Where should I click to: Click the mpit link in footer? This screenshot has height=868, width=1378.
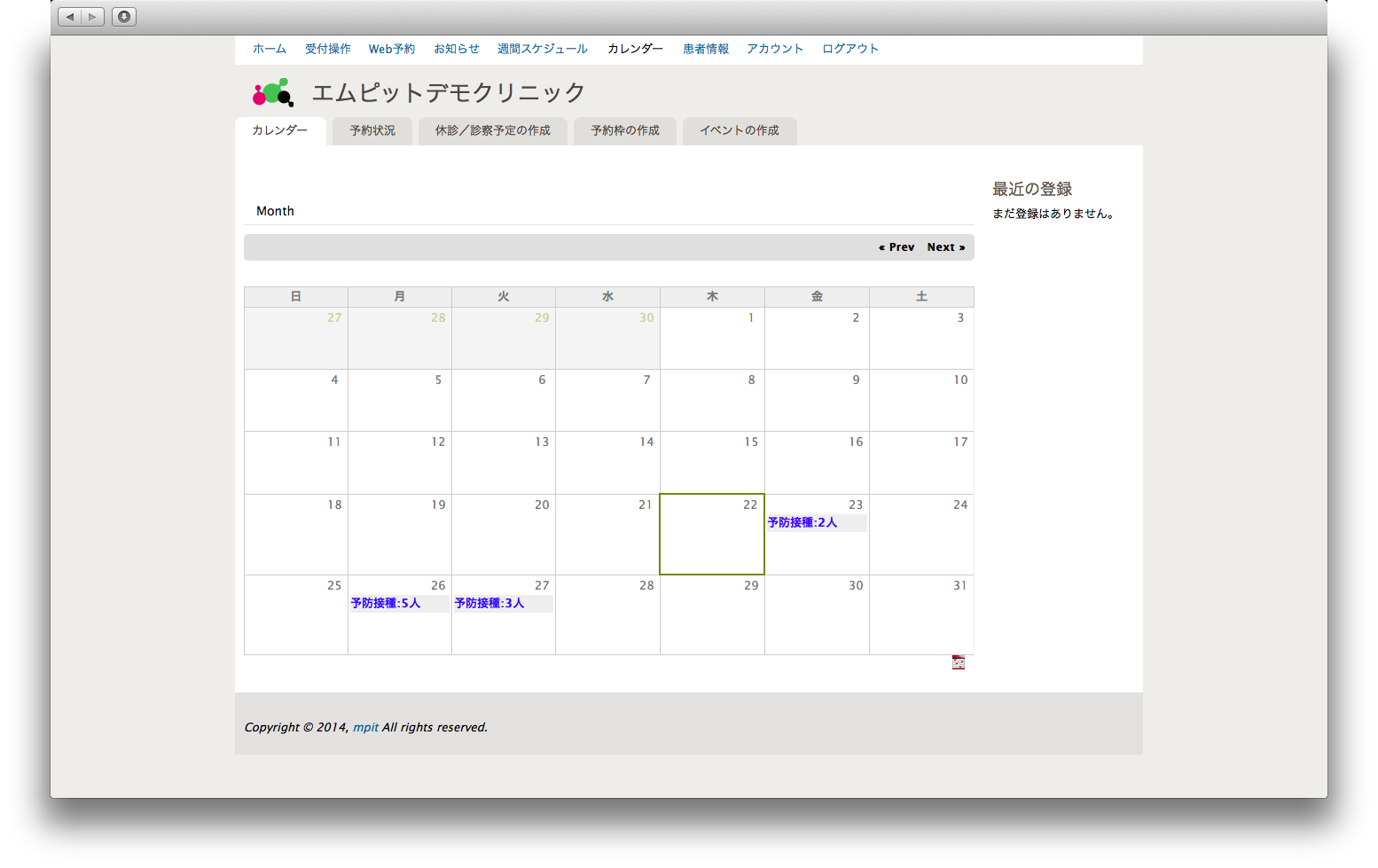[365, 727]
